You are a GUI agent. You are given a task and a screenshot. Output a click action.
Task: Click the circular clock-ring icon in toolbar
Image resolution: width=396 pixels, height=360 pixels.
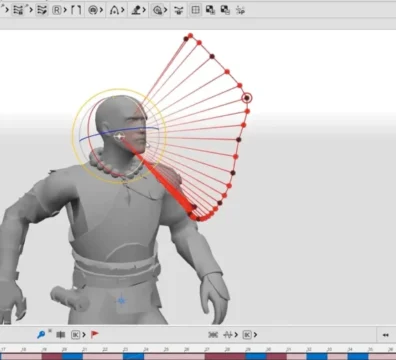point(157,10)
